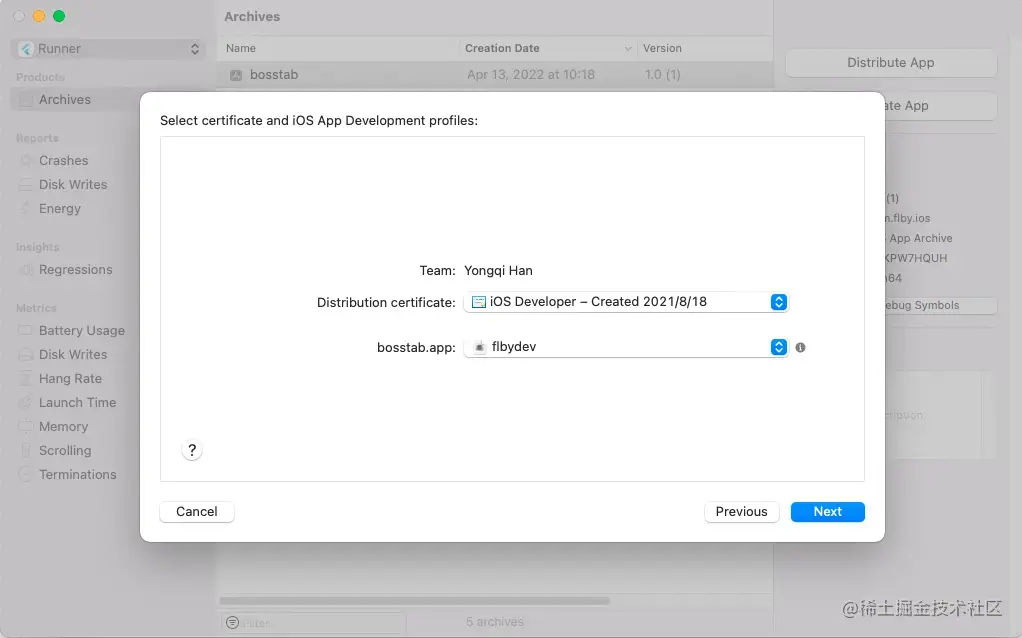Open the Runner project selector
Viewport: 1022px width, 638px height.
tap(108, 49)
